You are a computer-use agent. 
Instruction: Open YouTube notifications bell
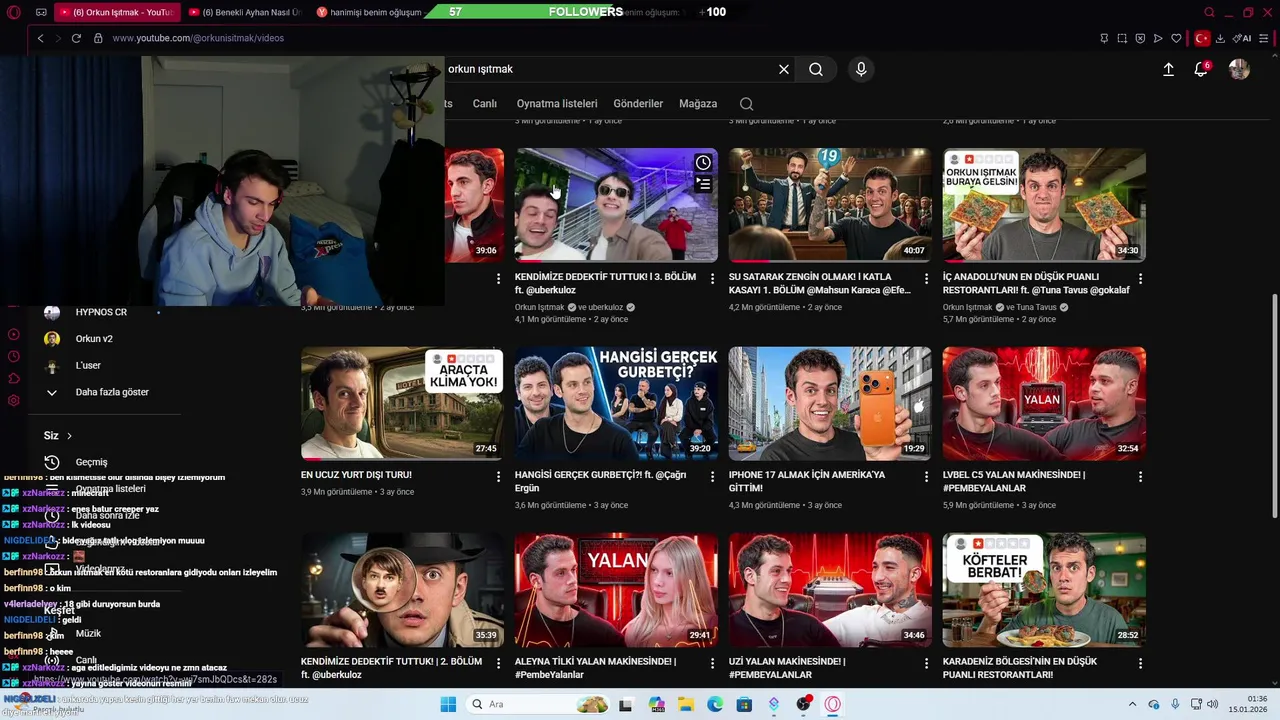tap(1201, 69)
